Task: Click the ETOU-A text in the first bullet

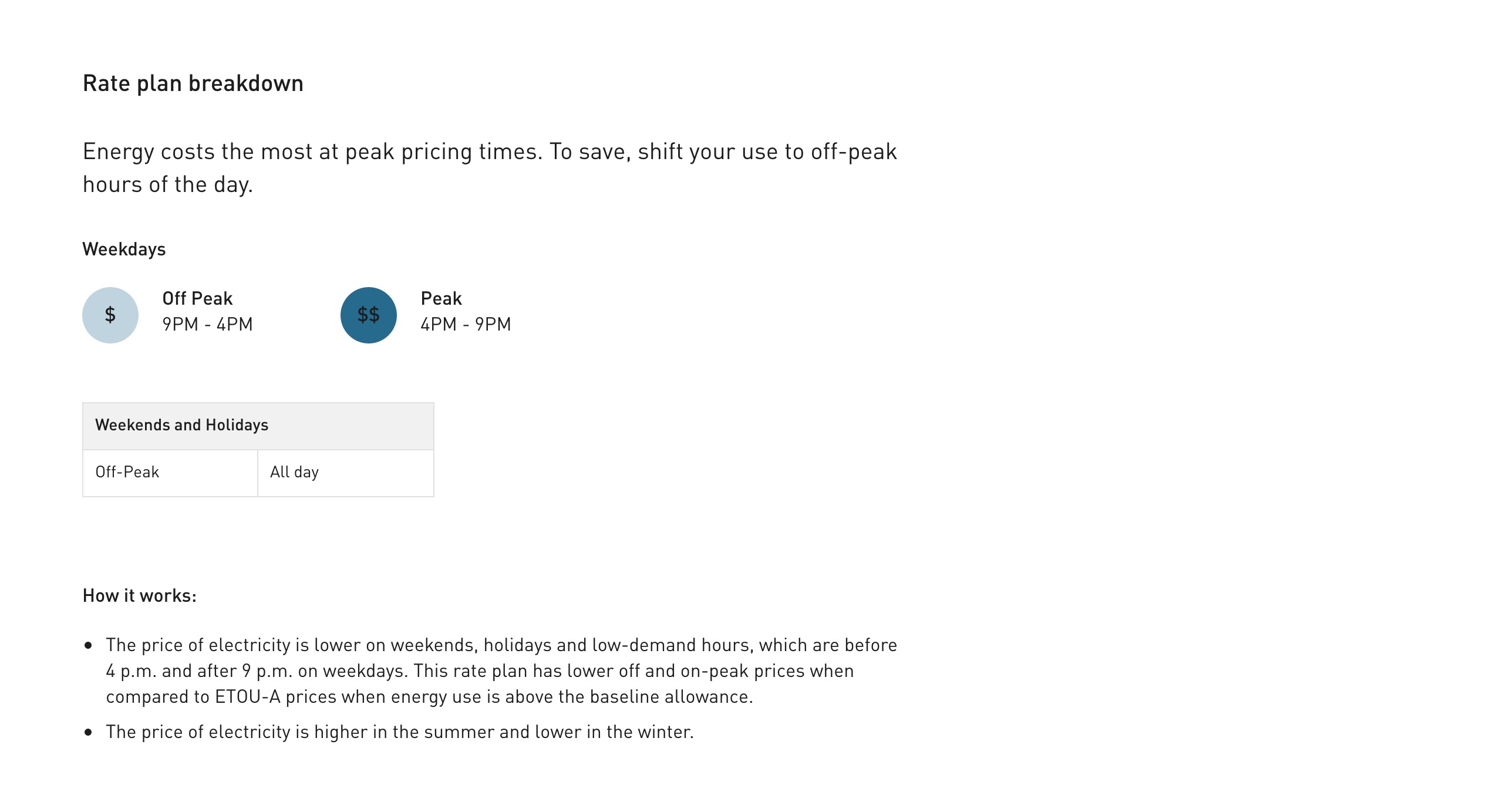Action: pos(248,697)
